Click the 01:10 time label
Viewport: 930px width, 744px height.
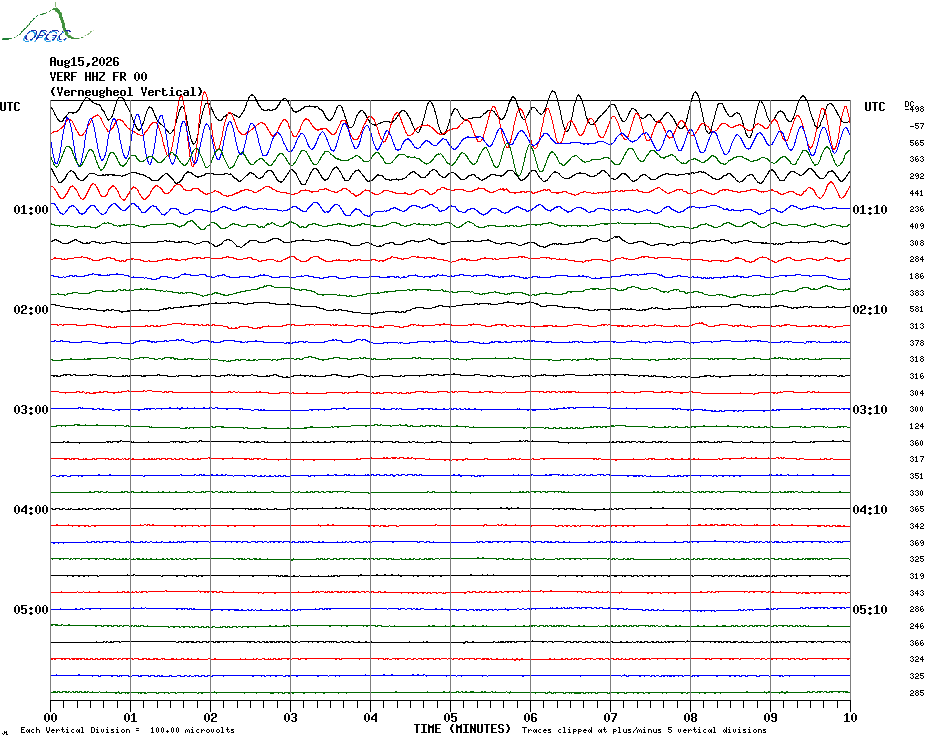click(870, 210)
